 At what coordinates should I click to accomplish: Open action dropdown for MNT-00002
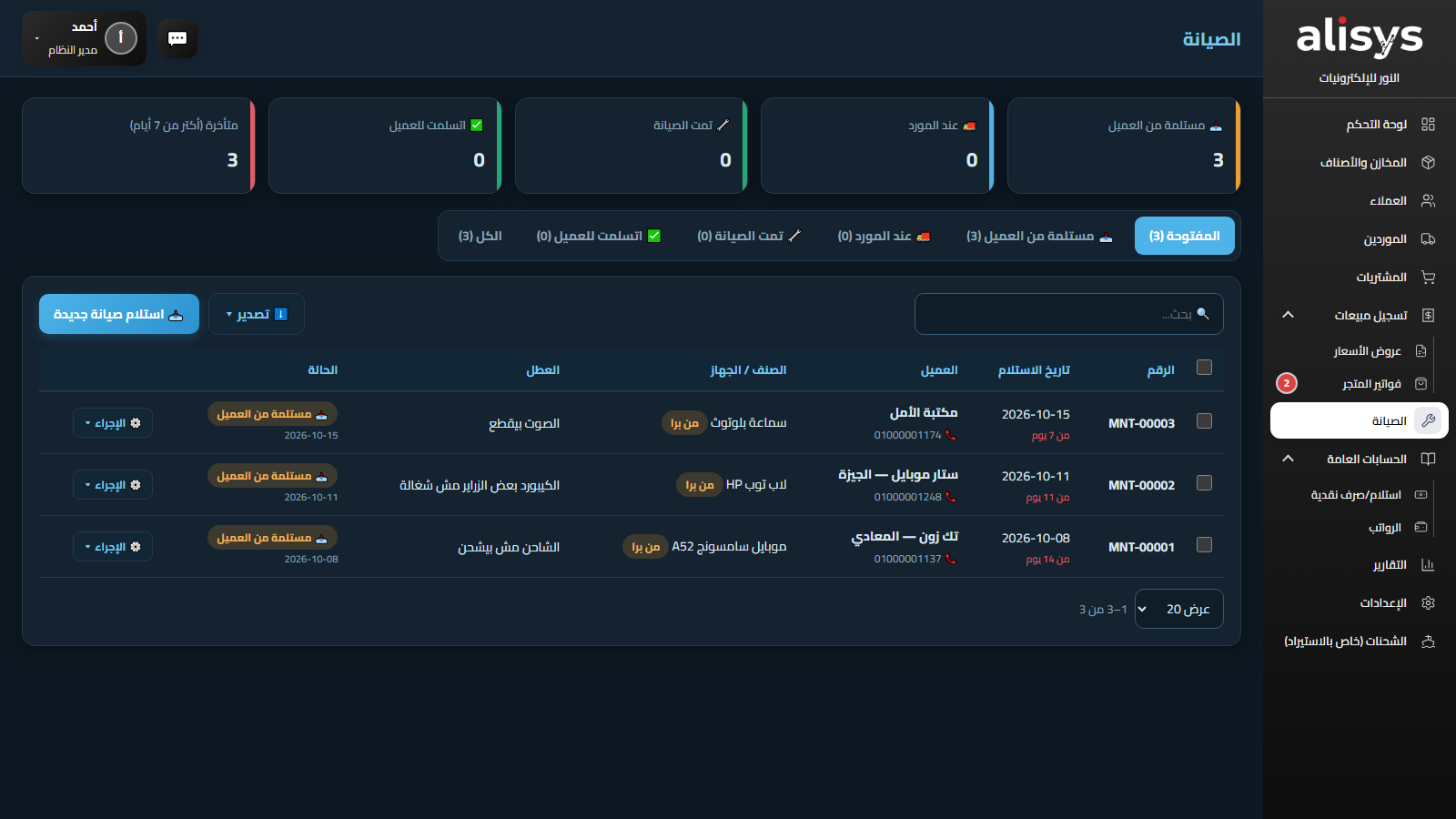(x=113, y=485)
